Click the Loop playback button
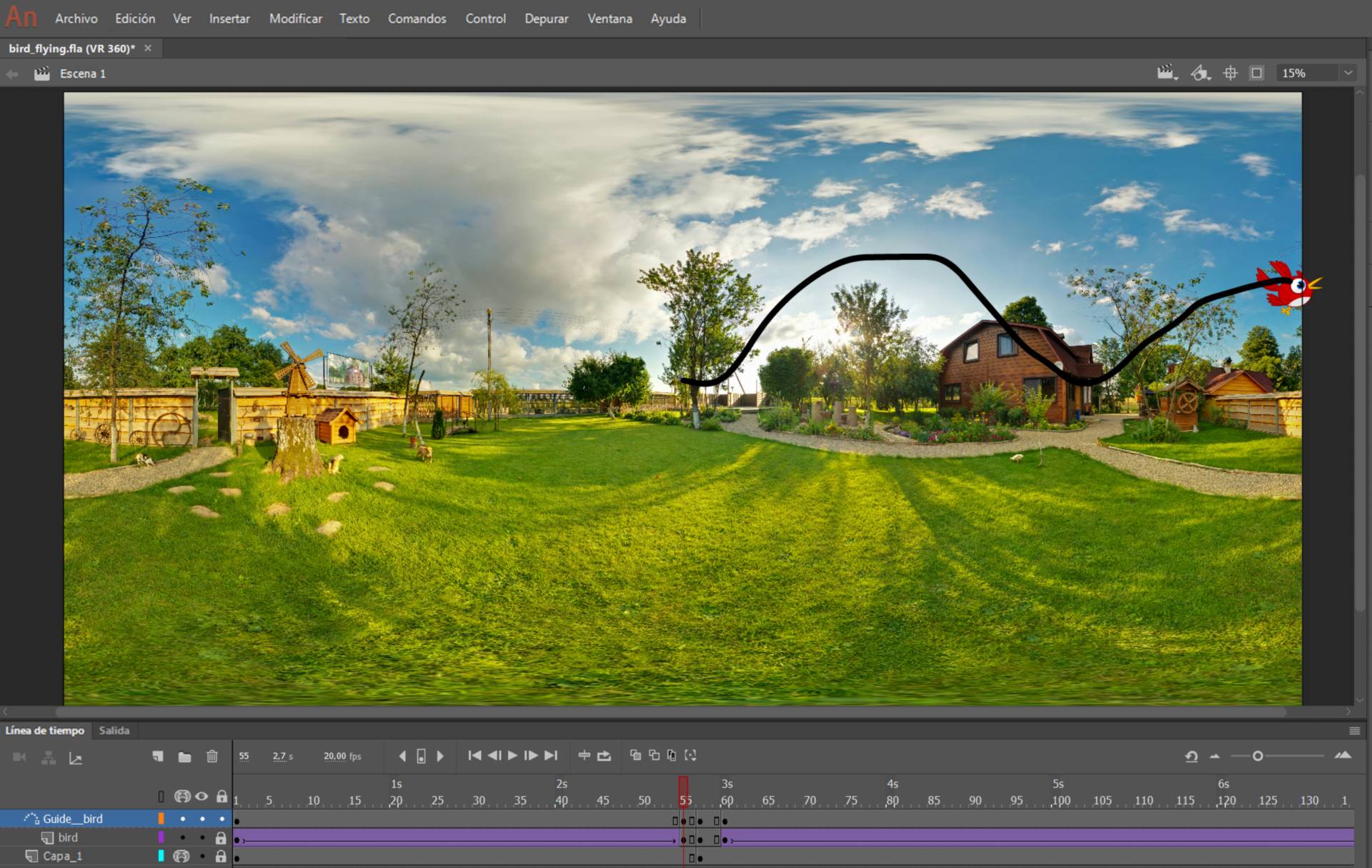 pyautogui.click(x=602, y=755)
